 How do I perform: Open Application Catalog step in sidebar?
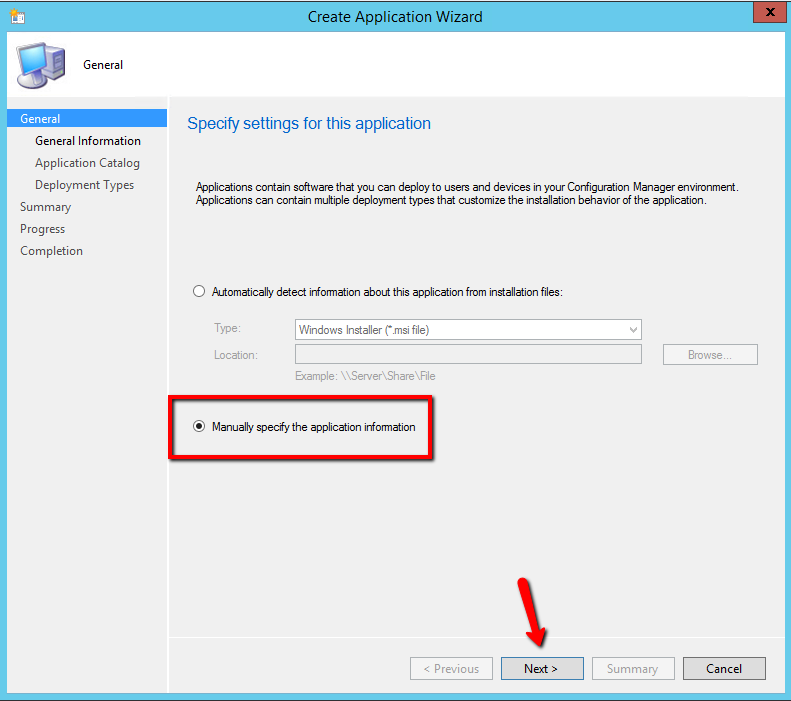[87, 163]
